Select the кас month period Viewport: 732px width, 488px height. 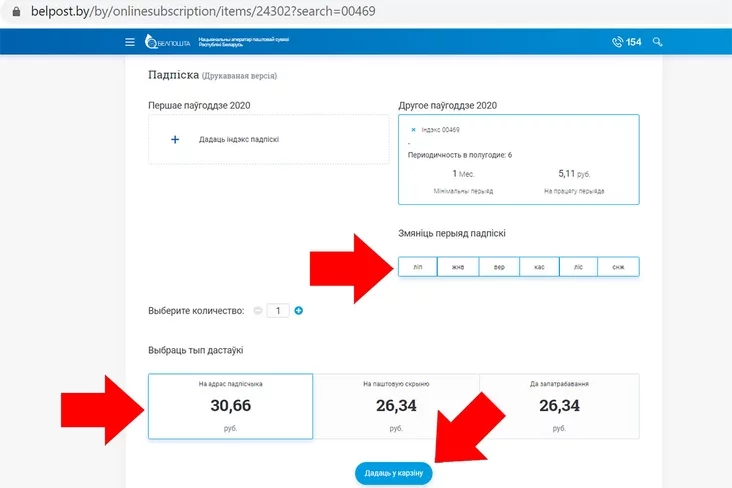coord(538,267)
